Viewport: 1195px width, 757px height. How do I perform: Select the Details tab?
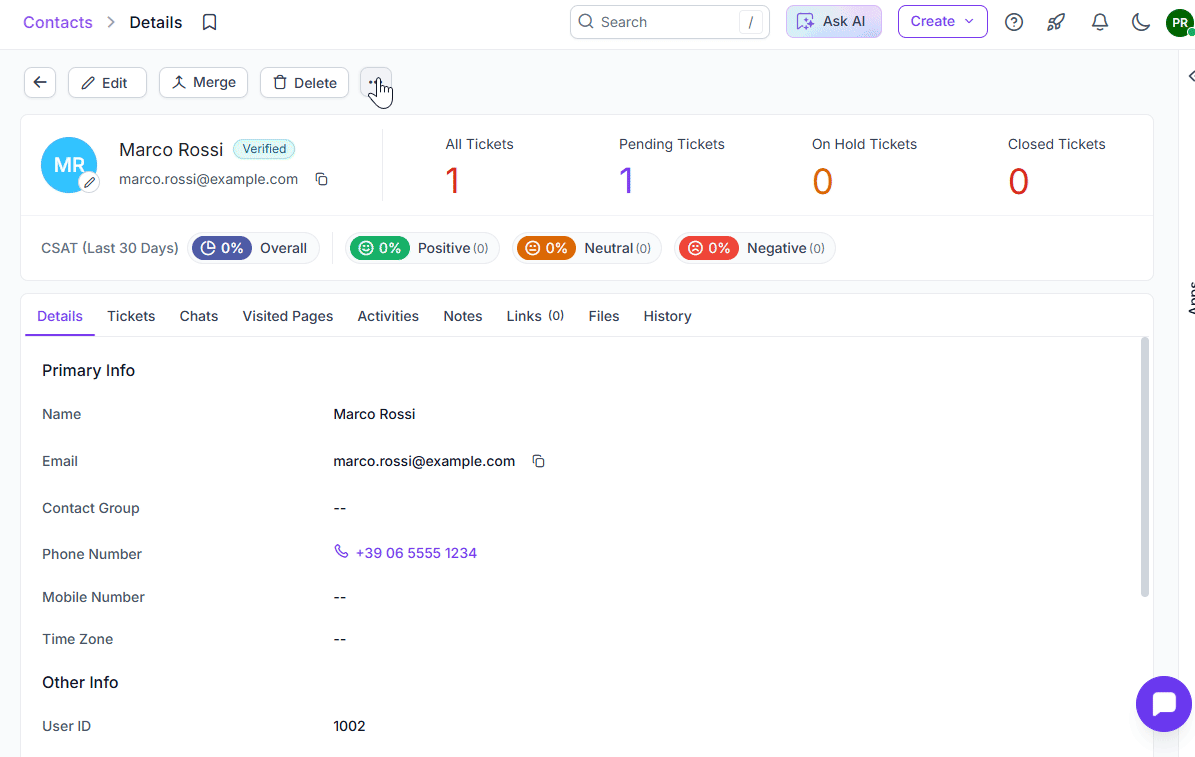coord(59,316)
